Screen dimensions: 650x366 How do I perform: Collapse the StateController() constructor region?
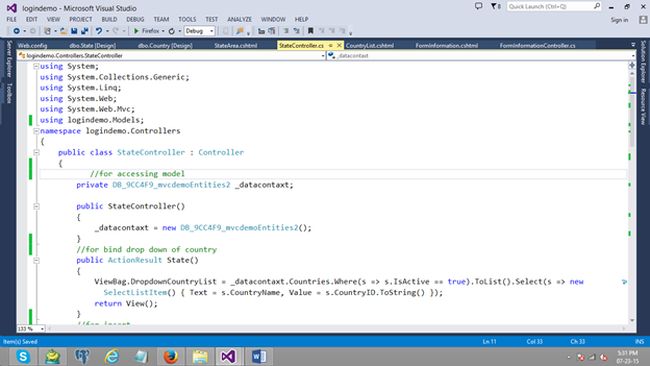(x=36, y=206)
